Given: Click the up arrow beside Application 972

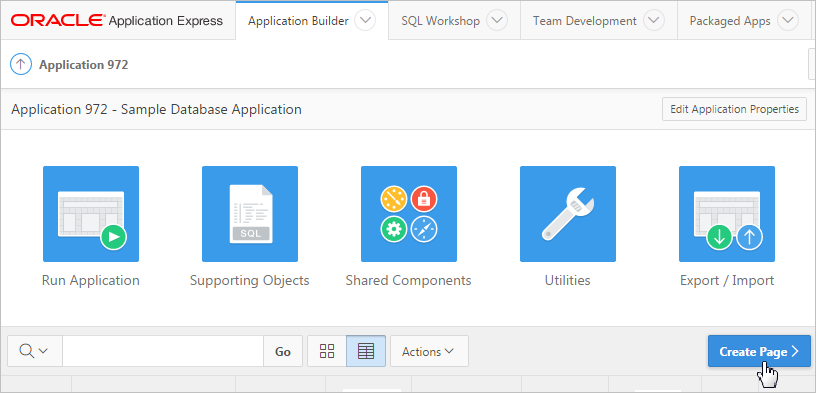Looking at the screenshot, I should [21, 65].
